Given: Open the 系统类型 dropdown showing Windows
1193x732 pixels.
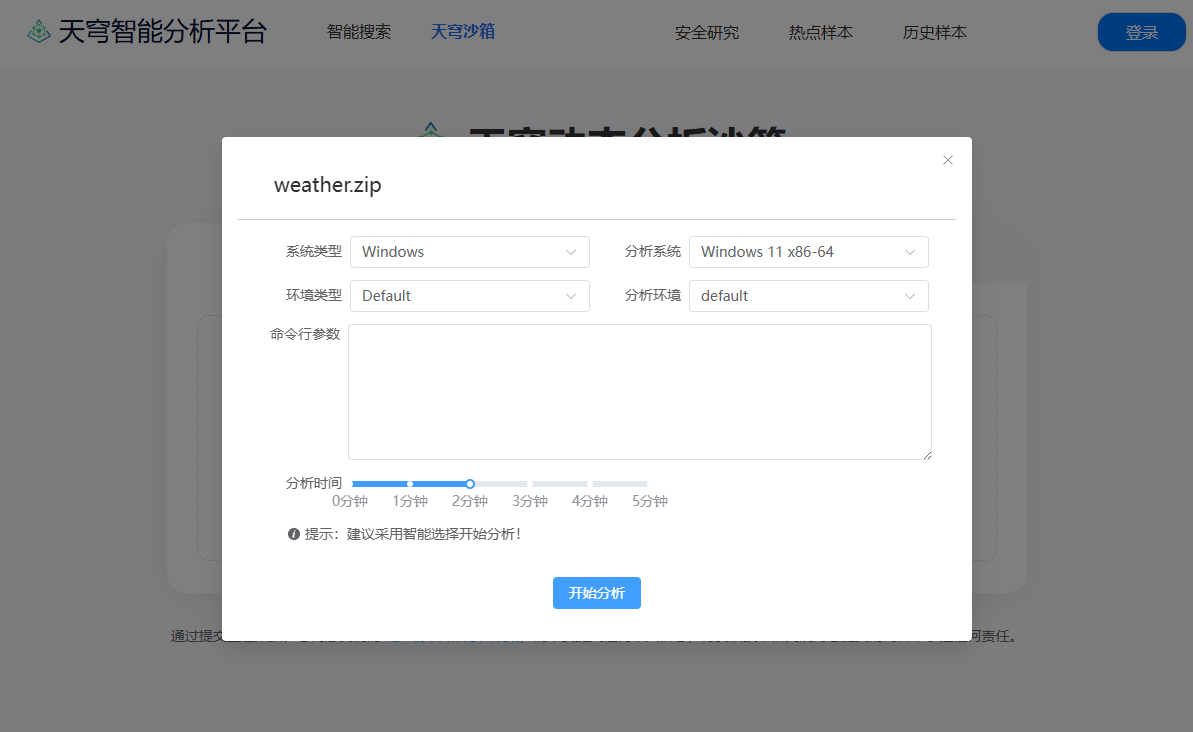Looking at the screenshot, I should pos(470,252).
